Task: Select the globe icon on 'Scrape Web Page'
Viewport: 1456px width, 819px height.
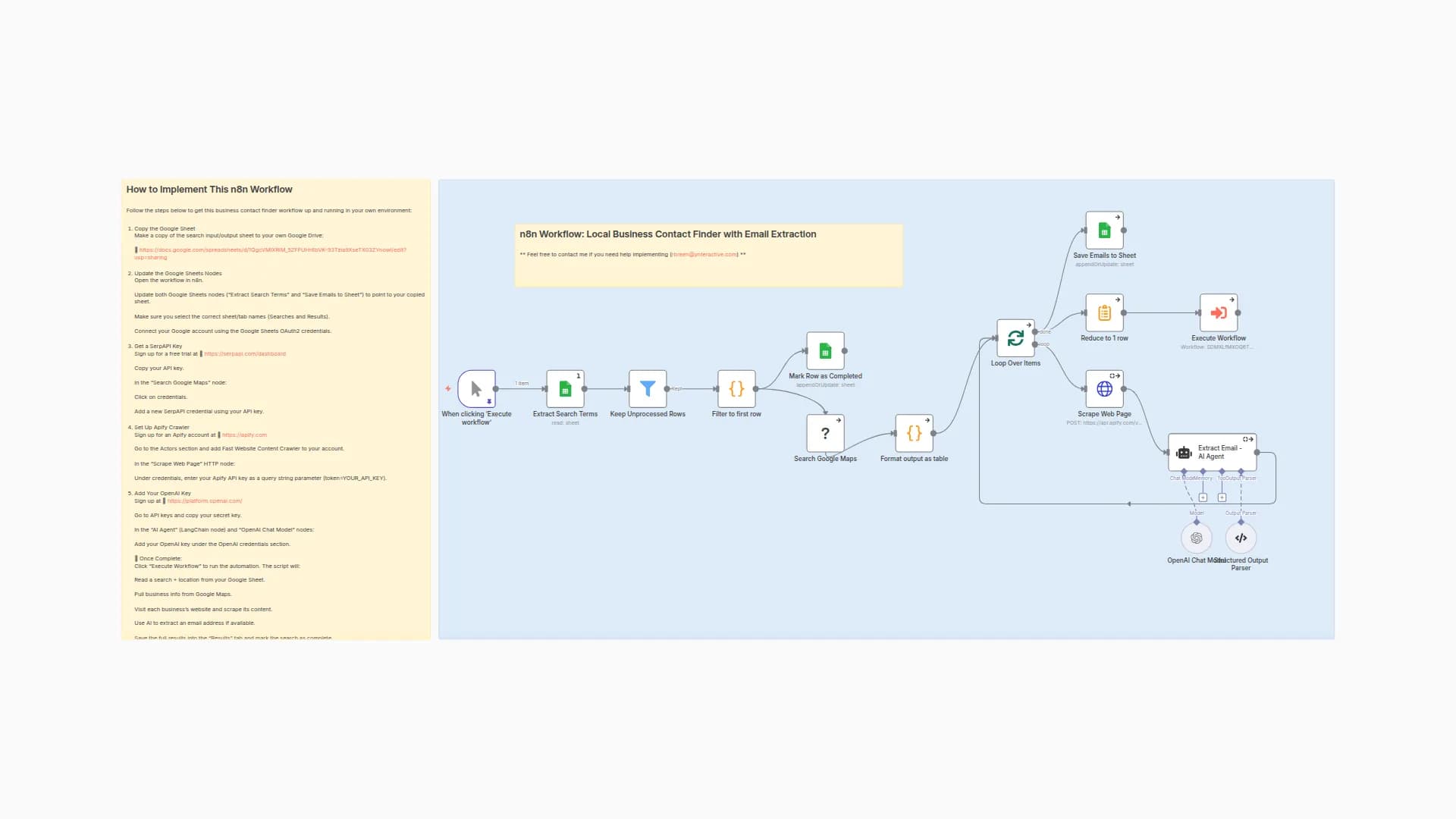Action: tap(1104, 389)
